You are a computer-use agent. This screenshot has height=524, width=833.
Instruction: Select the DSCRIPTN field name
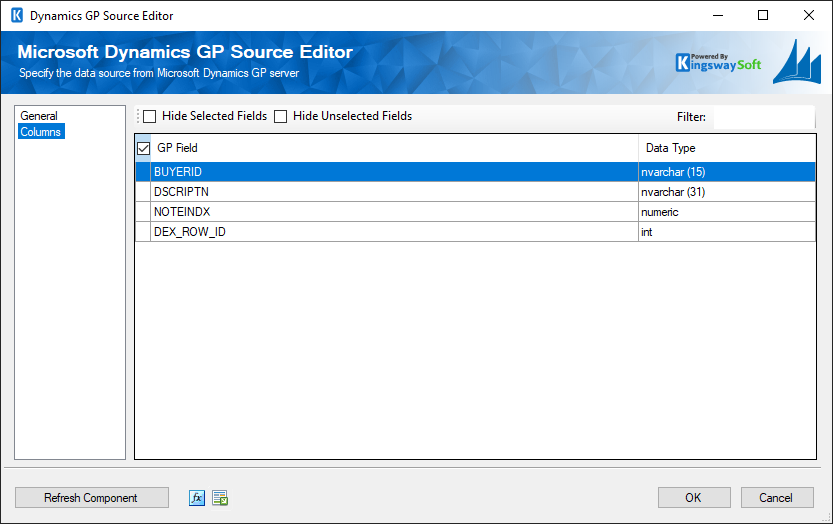tap(181, 192)
